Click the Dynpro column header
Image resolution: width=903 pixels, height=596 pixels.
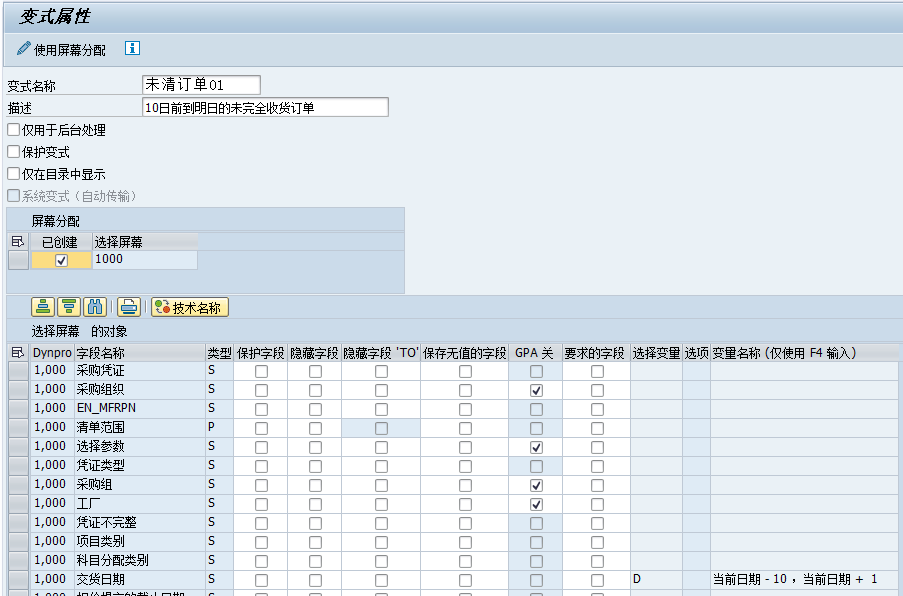[52, 352]
